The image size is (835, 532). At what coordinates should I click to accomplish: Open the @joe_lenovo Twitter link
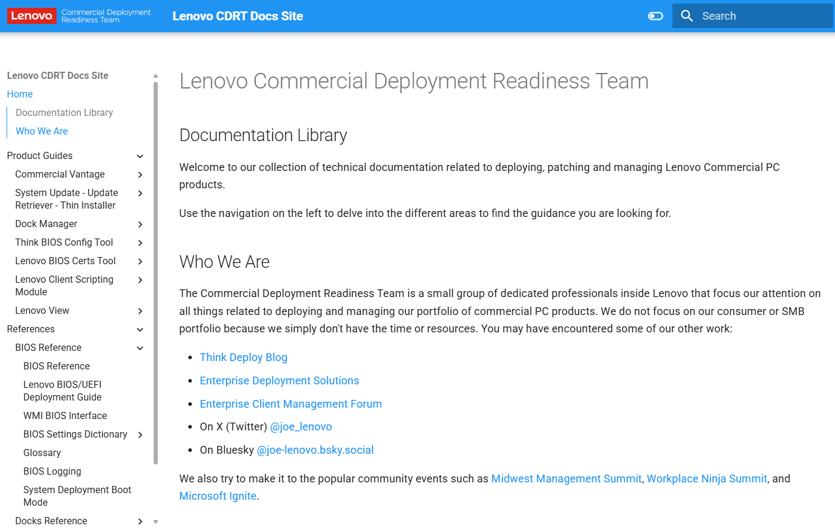tap(301, 427)
